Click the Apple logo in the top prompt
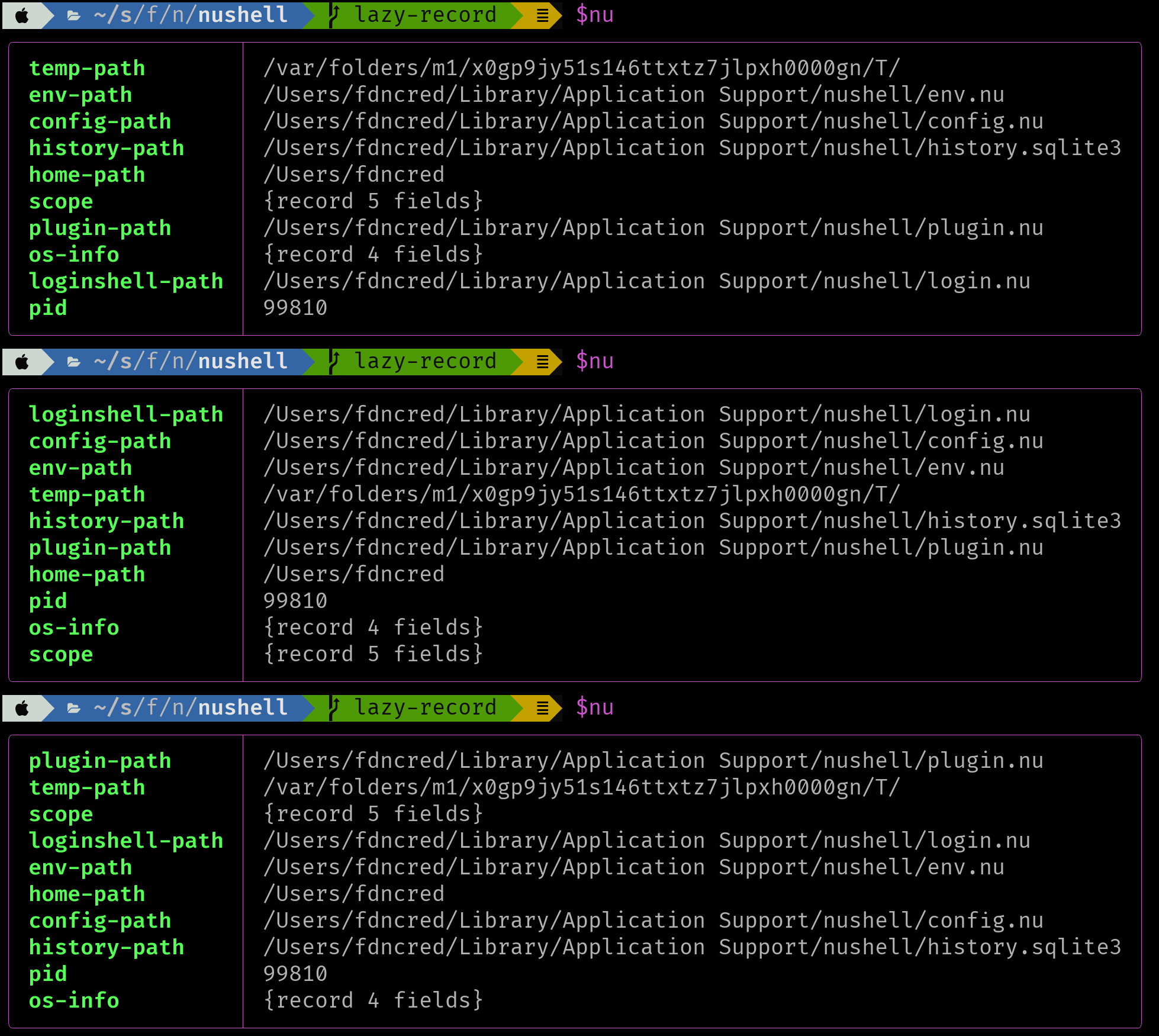The width and height of the screenshot is (1159, 1036). click(x=22, y=15)
